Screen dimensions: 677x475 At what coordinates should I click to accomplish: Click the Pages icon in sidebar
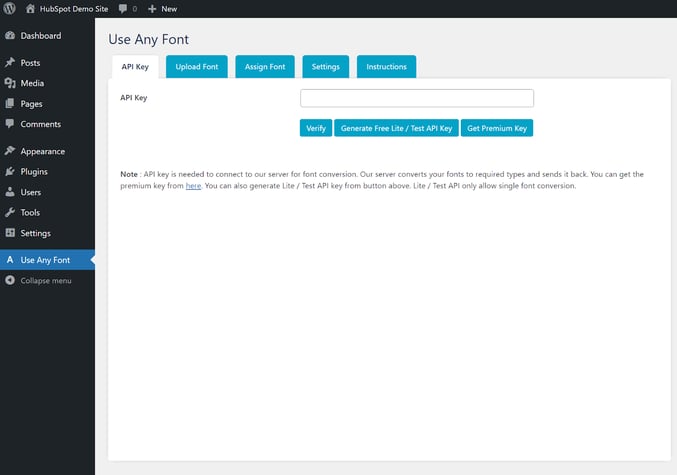[10, 104]
